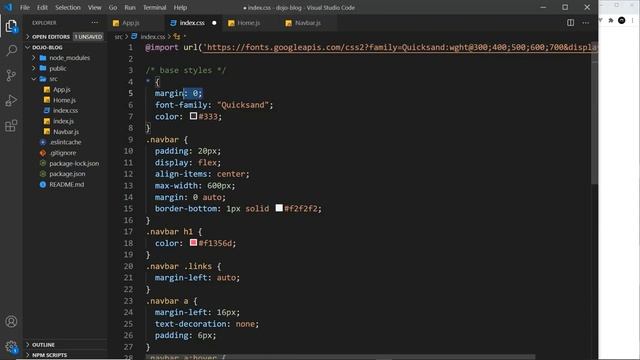Click the #f1356d color swatch
The width and height of the screenshot is (640, 360).
pyautogui.click(x=193, y=243)
